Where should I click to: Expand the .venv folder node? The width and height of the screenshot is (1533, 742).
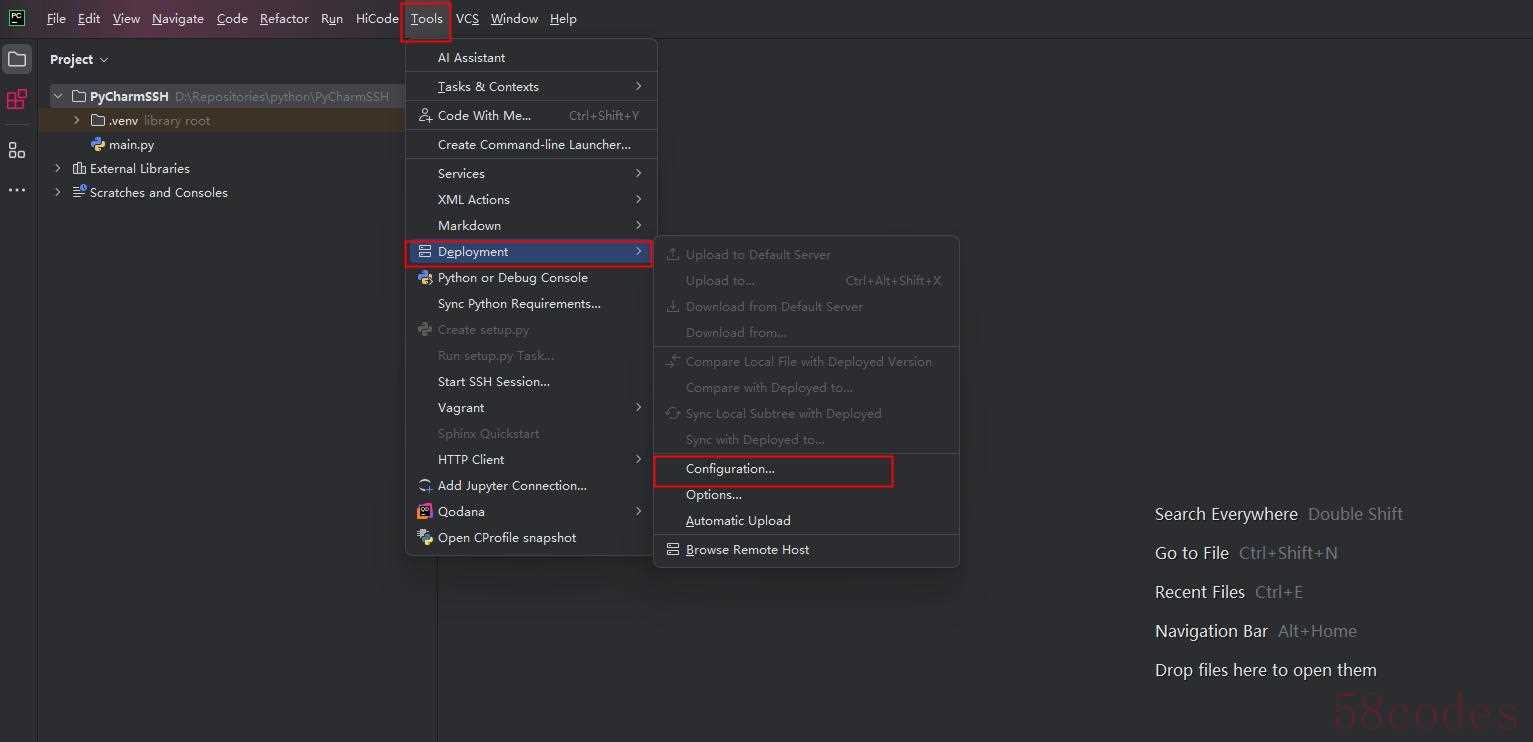pos(77,121)
